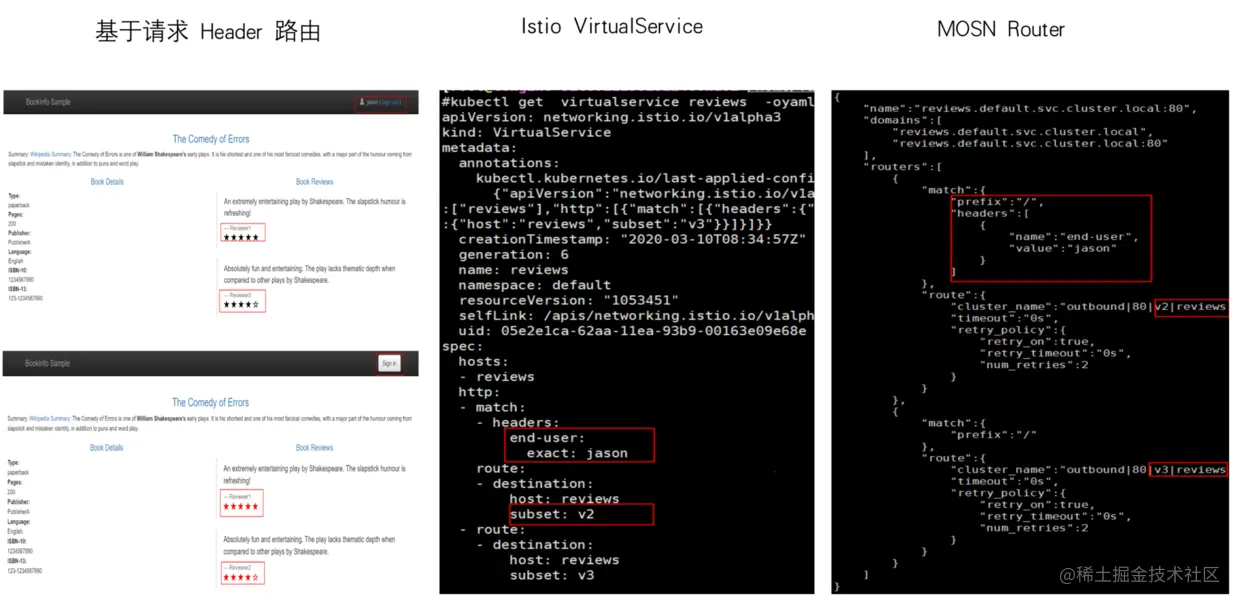
Task: Click the 'subset: v3' line
Action: pos(552,575)
